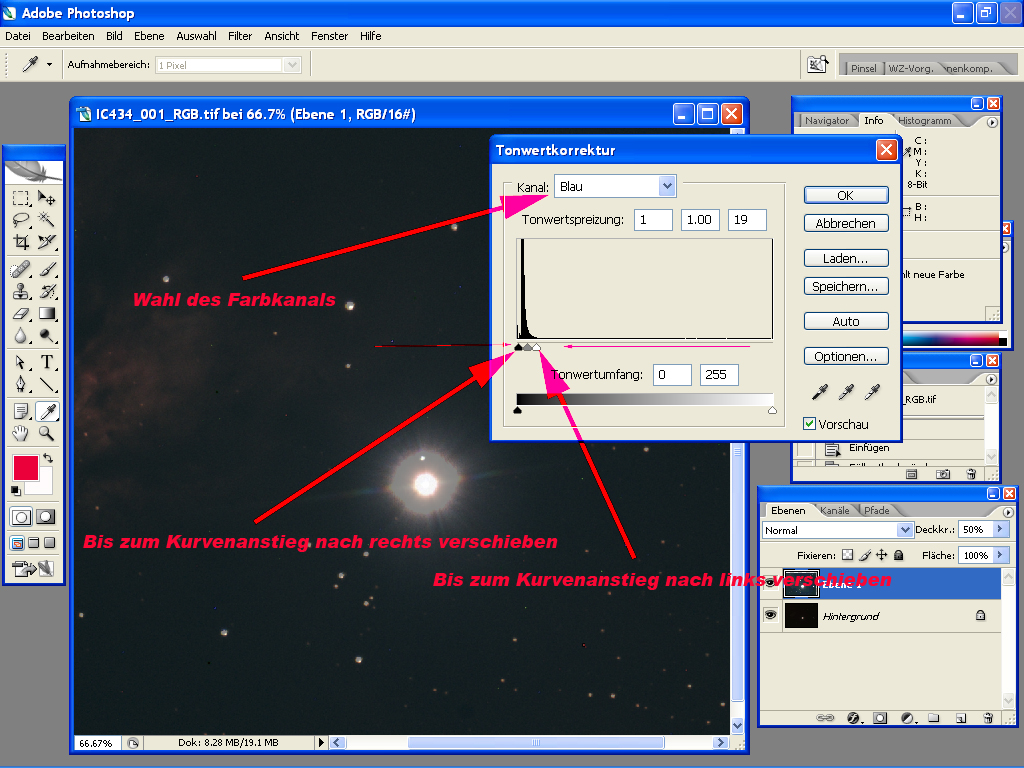Select the History Brush tool

point(46,291)
